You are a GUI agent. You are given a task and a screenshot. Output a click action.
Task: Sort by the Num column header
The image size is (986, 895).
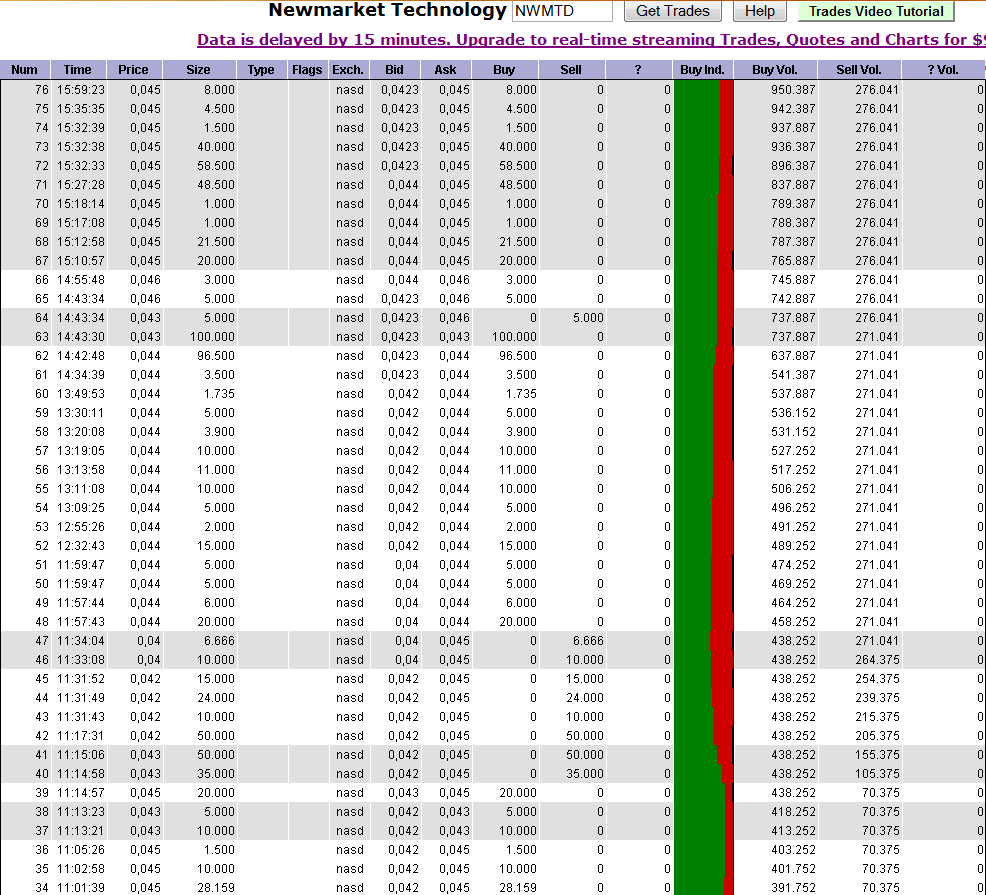tap(25, 70)
